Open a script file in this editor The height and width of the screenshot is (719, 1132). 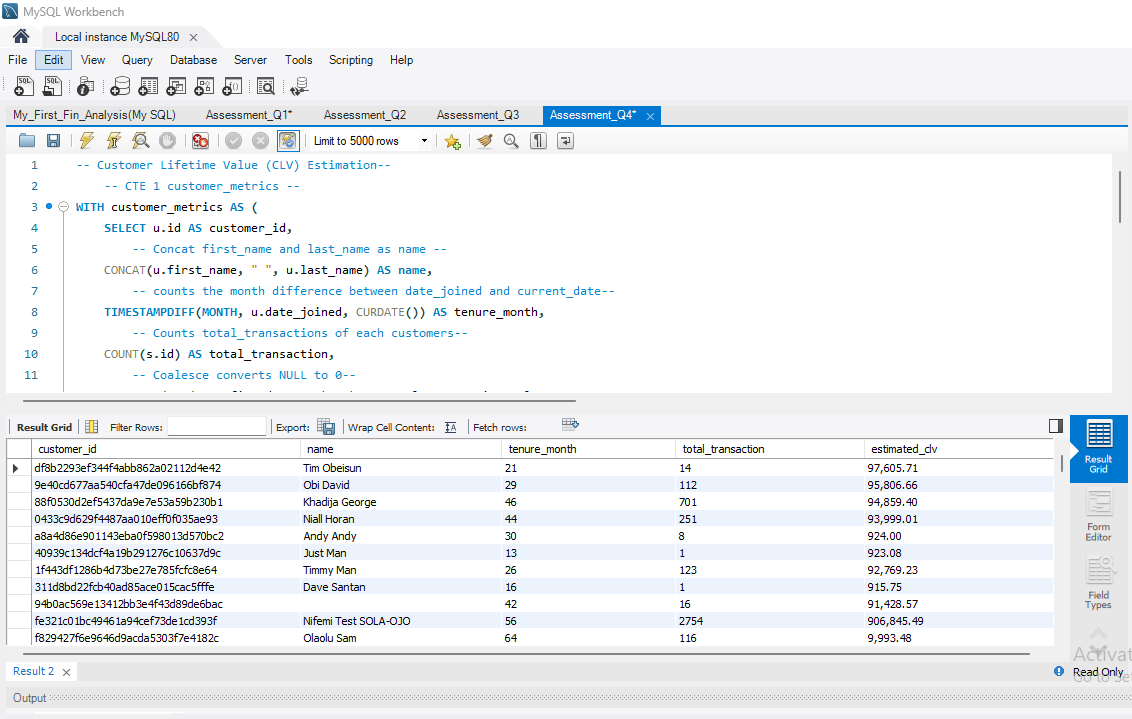27,141
